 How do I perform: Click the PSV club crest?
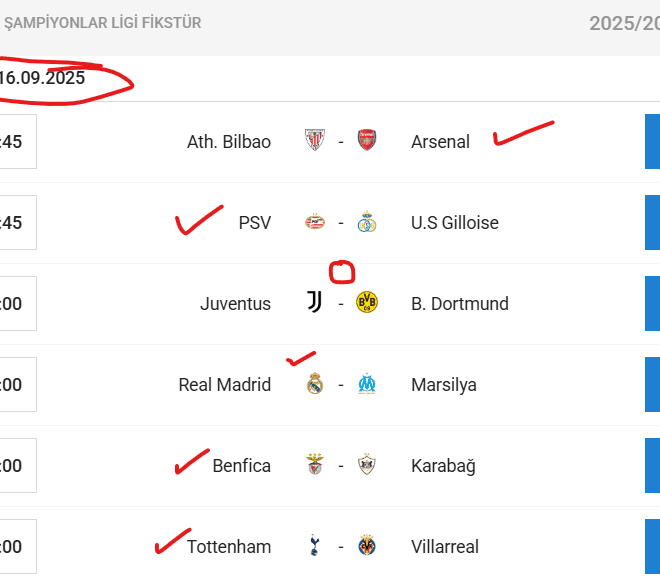(x=315, y=222)
